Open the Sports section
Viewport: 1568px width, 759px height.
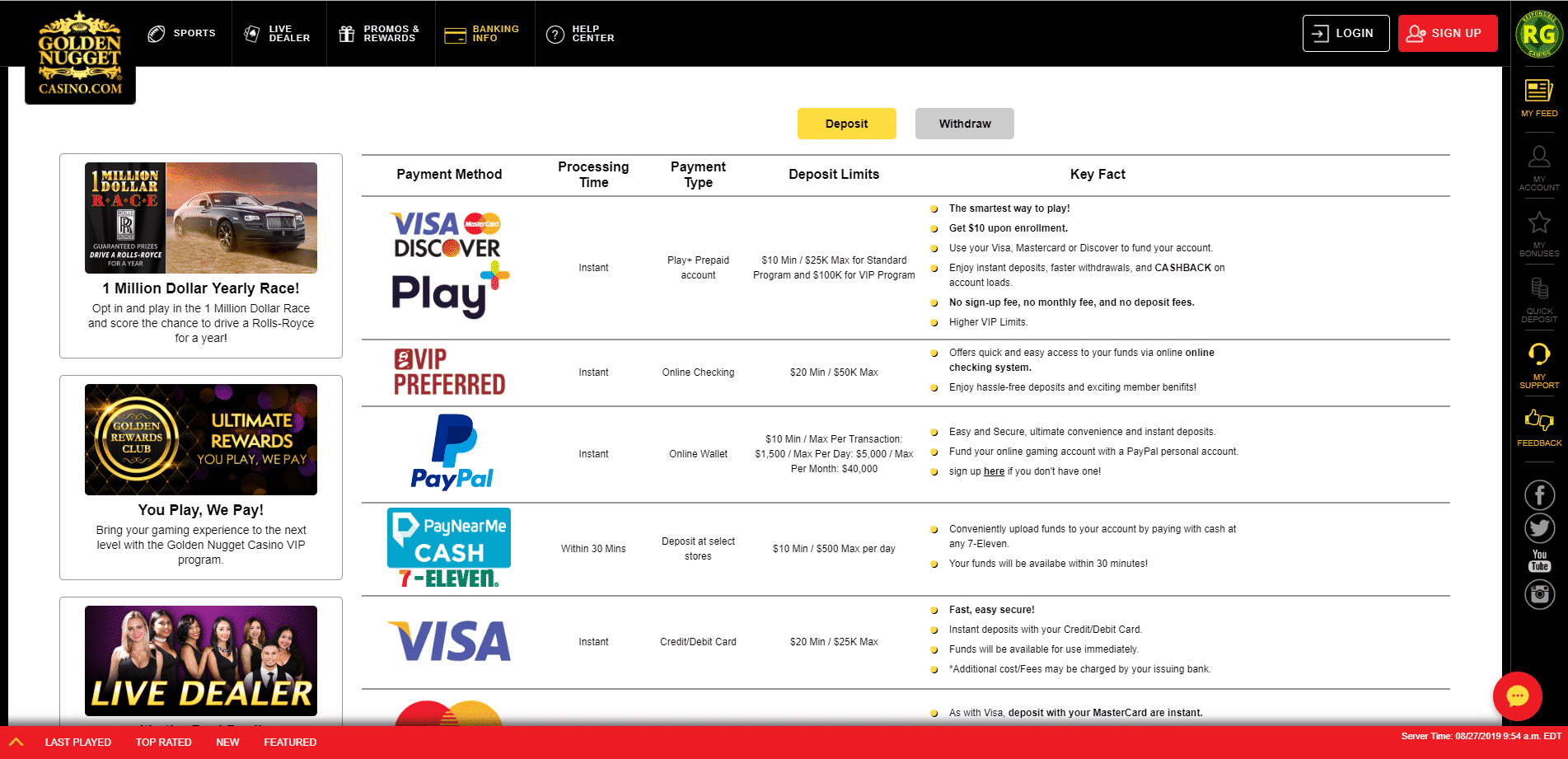tap(182, 34)
